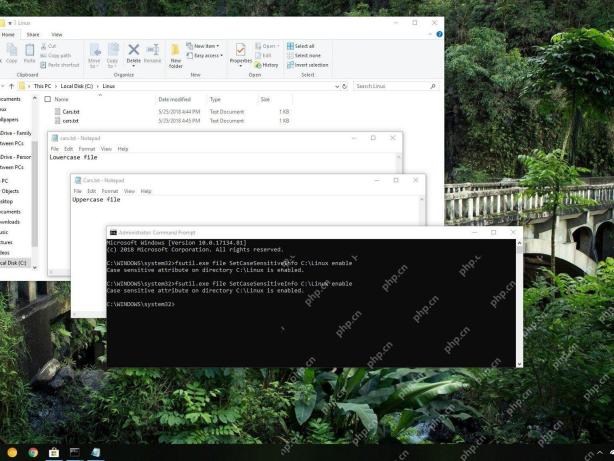
Task: Click the navigation pane scrollbar down arrow
Action: tap(35, 268)
